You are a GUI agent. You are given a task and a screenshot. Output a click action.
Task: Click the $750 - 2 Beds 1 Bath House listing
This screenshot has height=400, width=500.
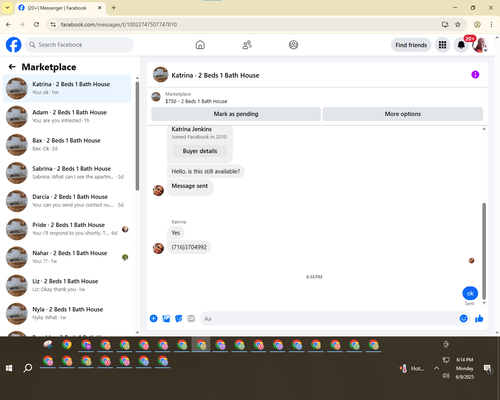pos(196,101)
